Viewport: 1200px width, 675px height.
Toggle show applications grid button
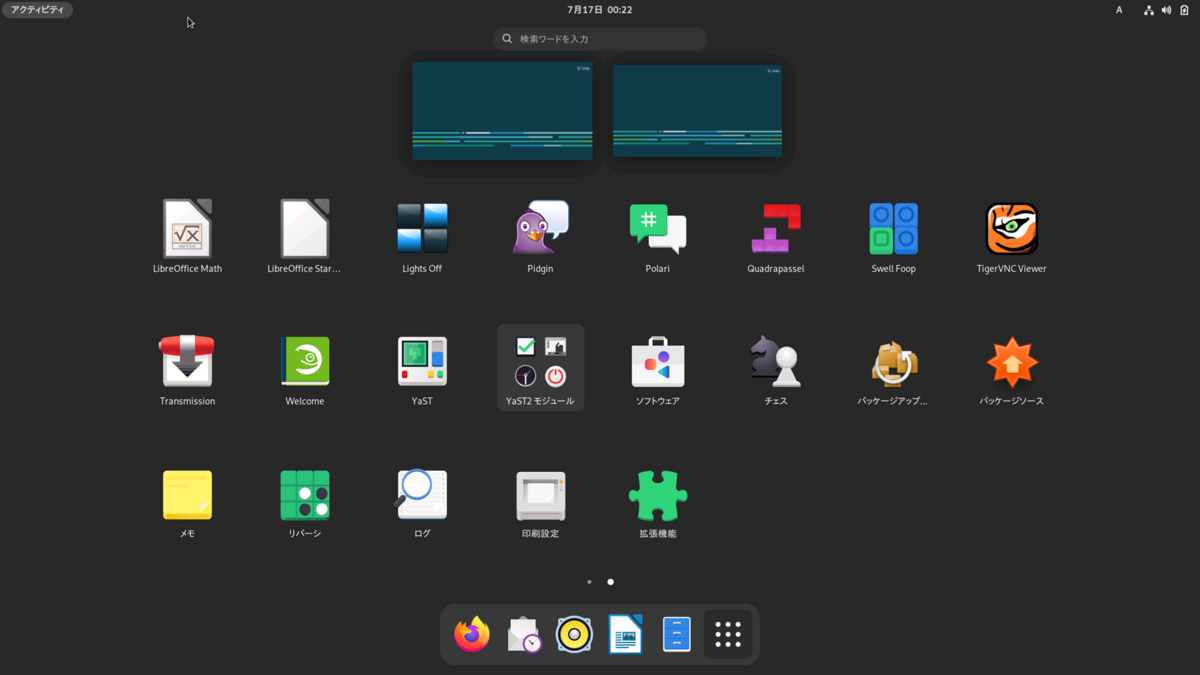[728, 634]
